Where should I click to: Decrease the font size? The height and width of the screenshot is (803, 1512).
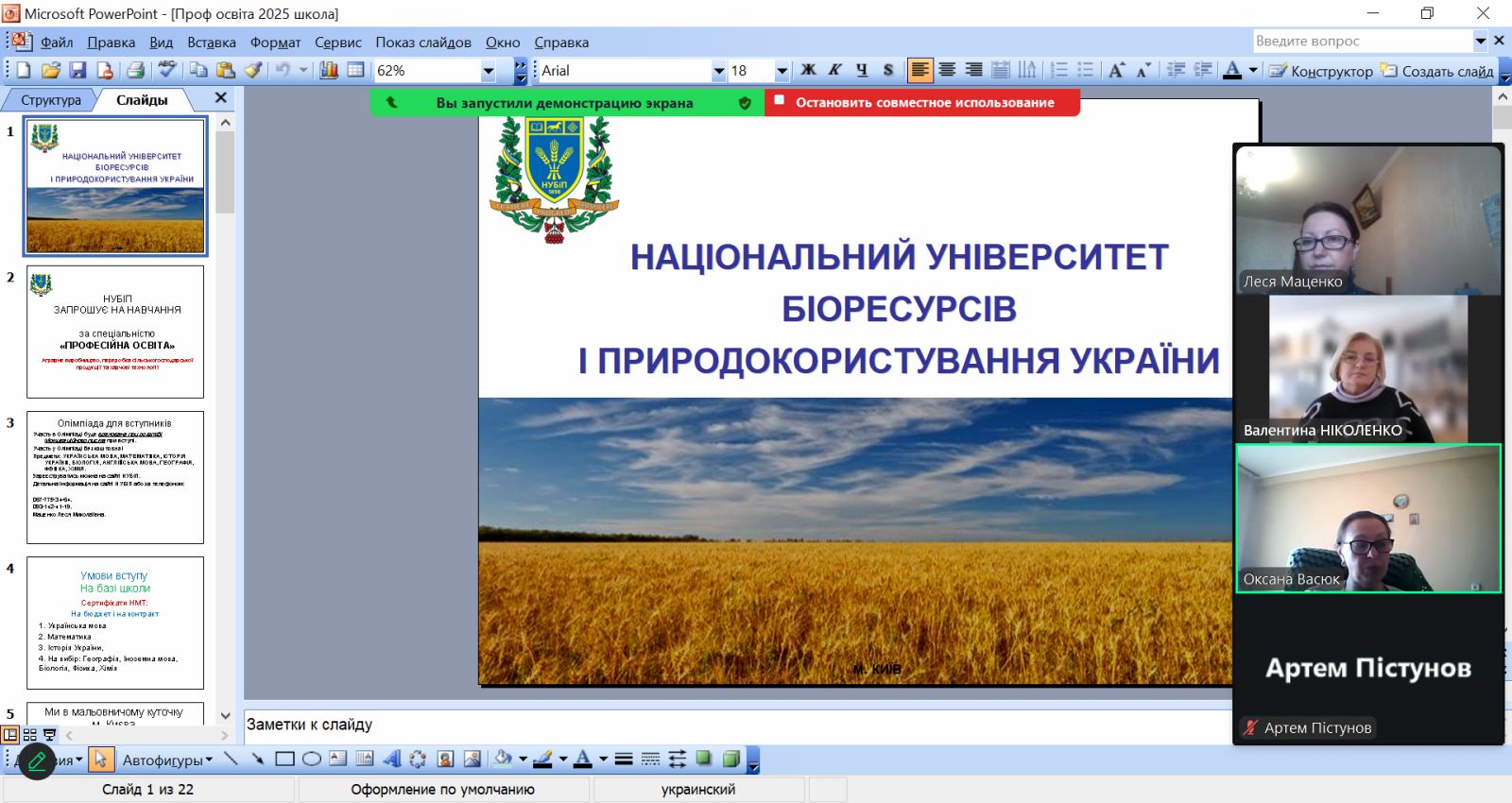(1143, 70)
